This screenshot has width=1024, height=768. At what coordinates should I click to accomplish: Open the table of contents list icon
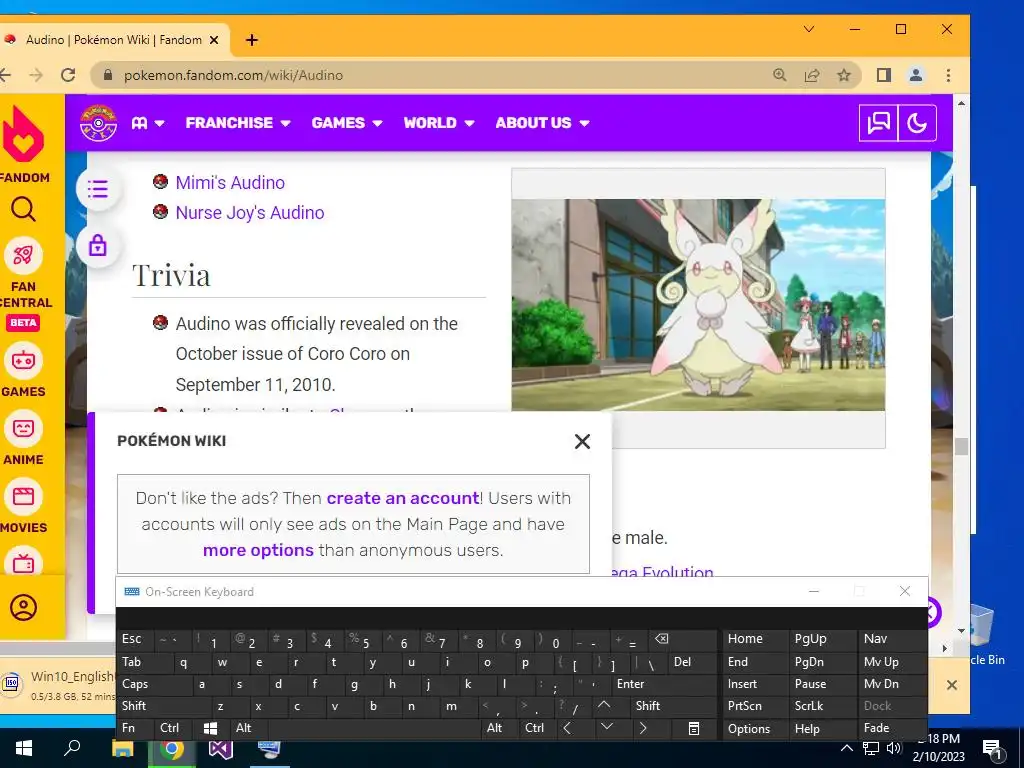(98, 189)
